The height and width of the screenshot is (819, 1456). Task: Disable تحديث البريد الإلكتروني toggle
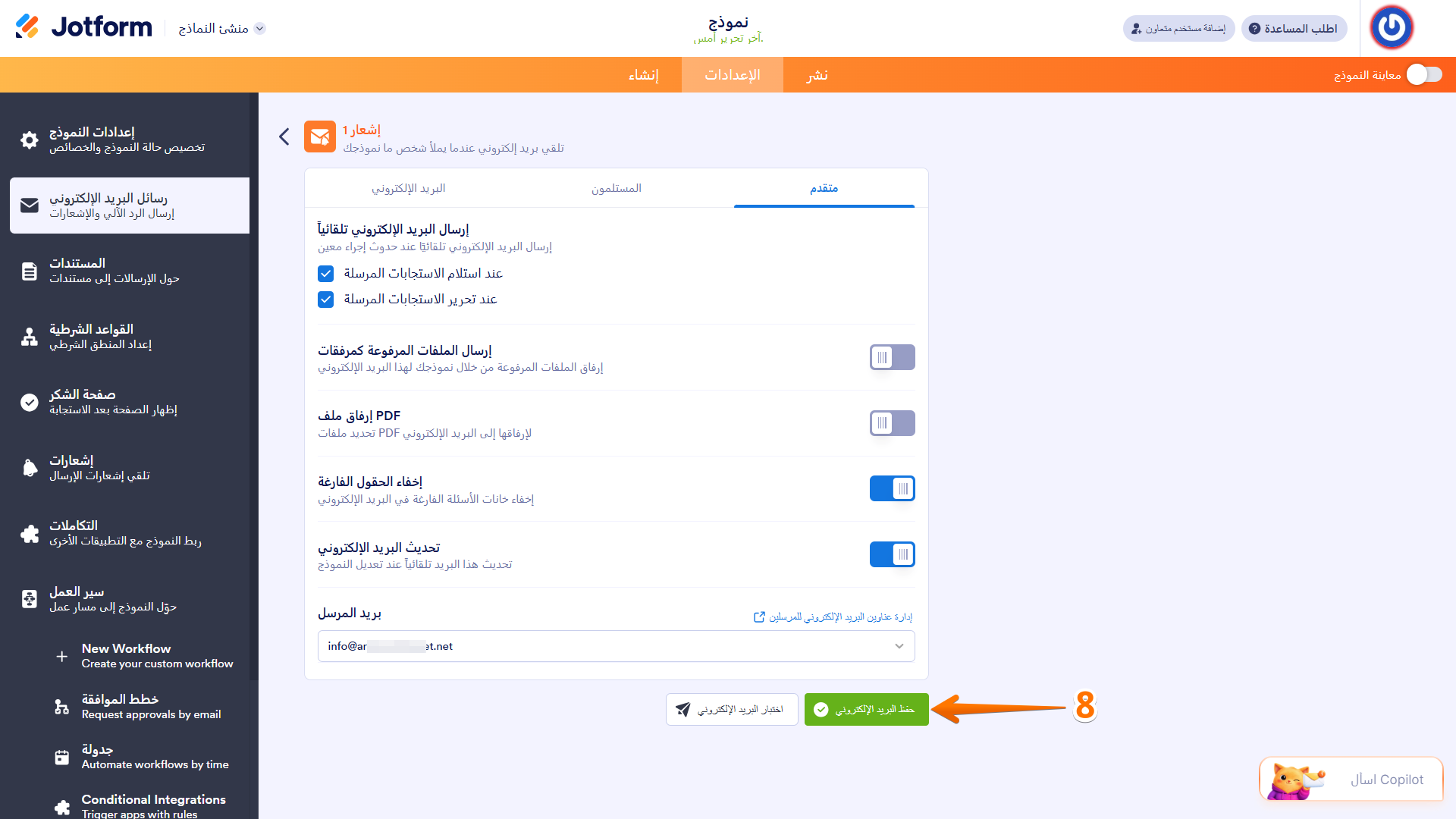coord(892,554)
